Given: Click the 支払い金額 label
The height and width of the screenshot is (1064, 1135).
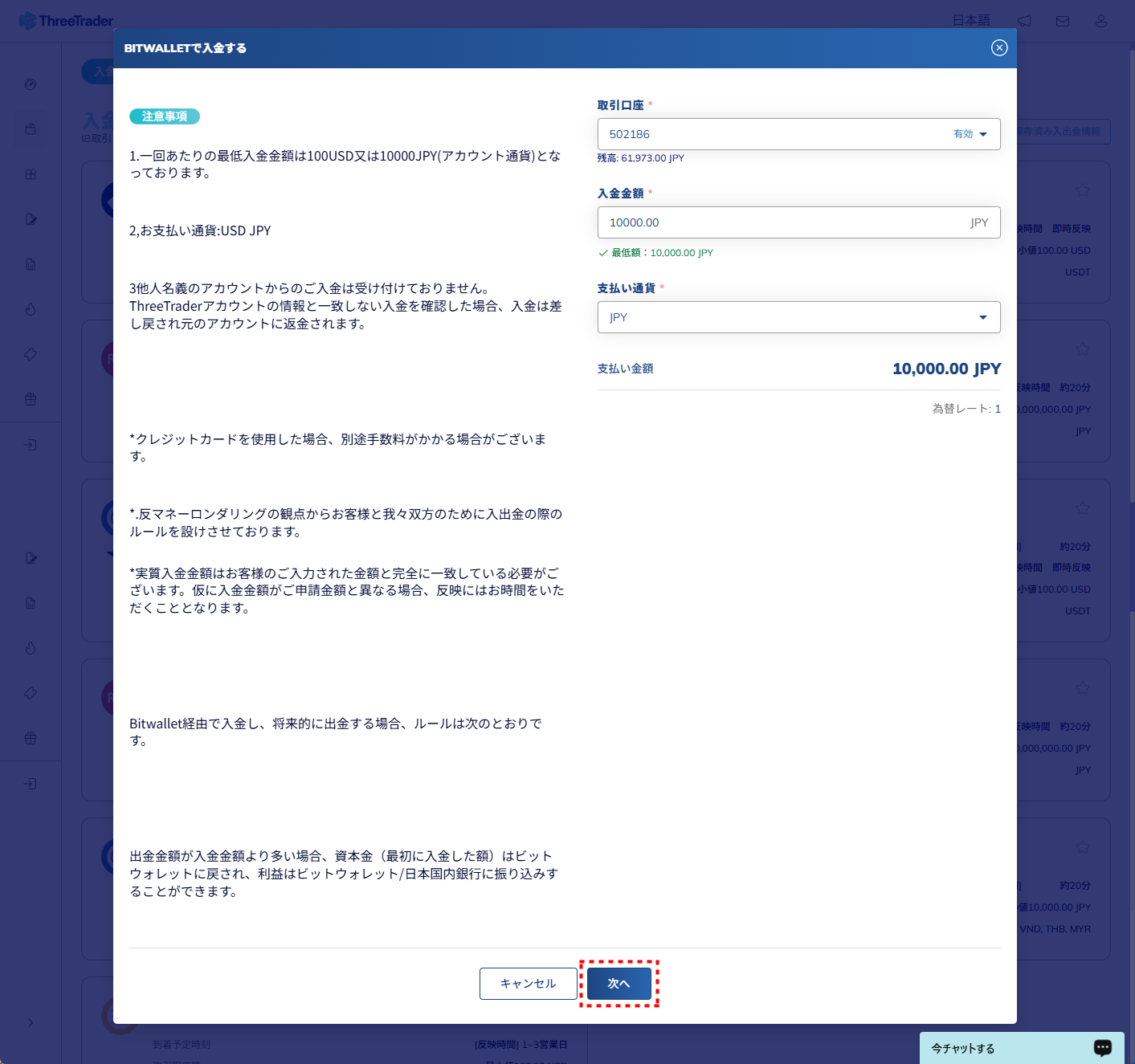Looking at the screenshot, I should click(x=625, y=369).
